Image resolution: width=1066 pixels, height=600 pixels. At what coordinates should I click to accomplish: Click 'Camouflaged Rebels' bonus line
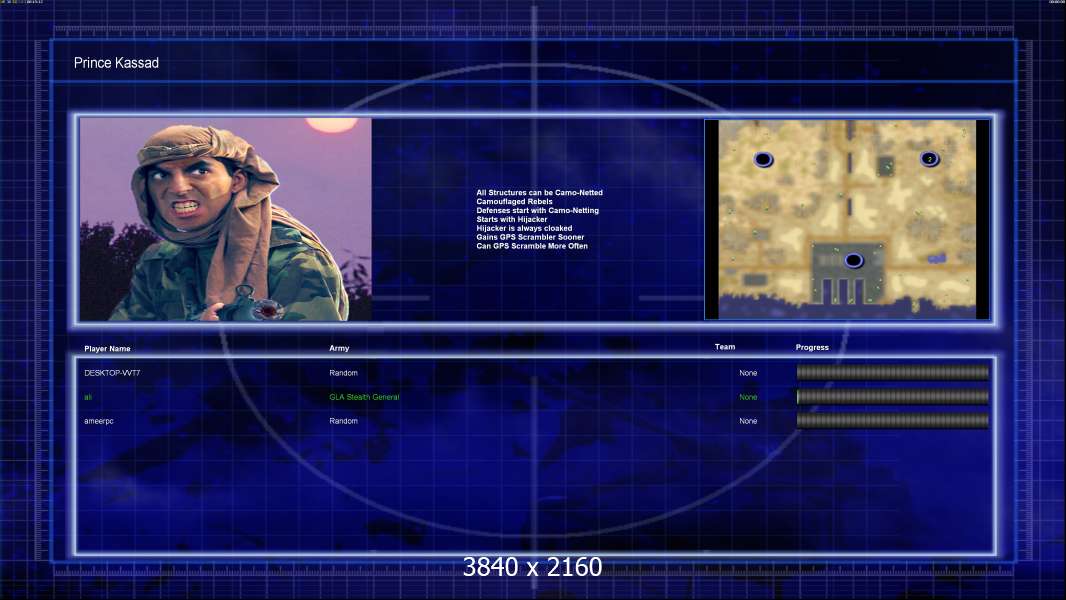click(x=514, y=202)
